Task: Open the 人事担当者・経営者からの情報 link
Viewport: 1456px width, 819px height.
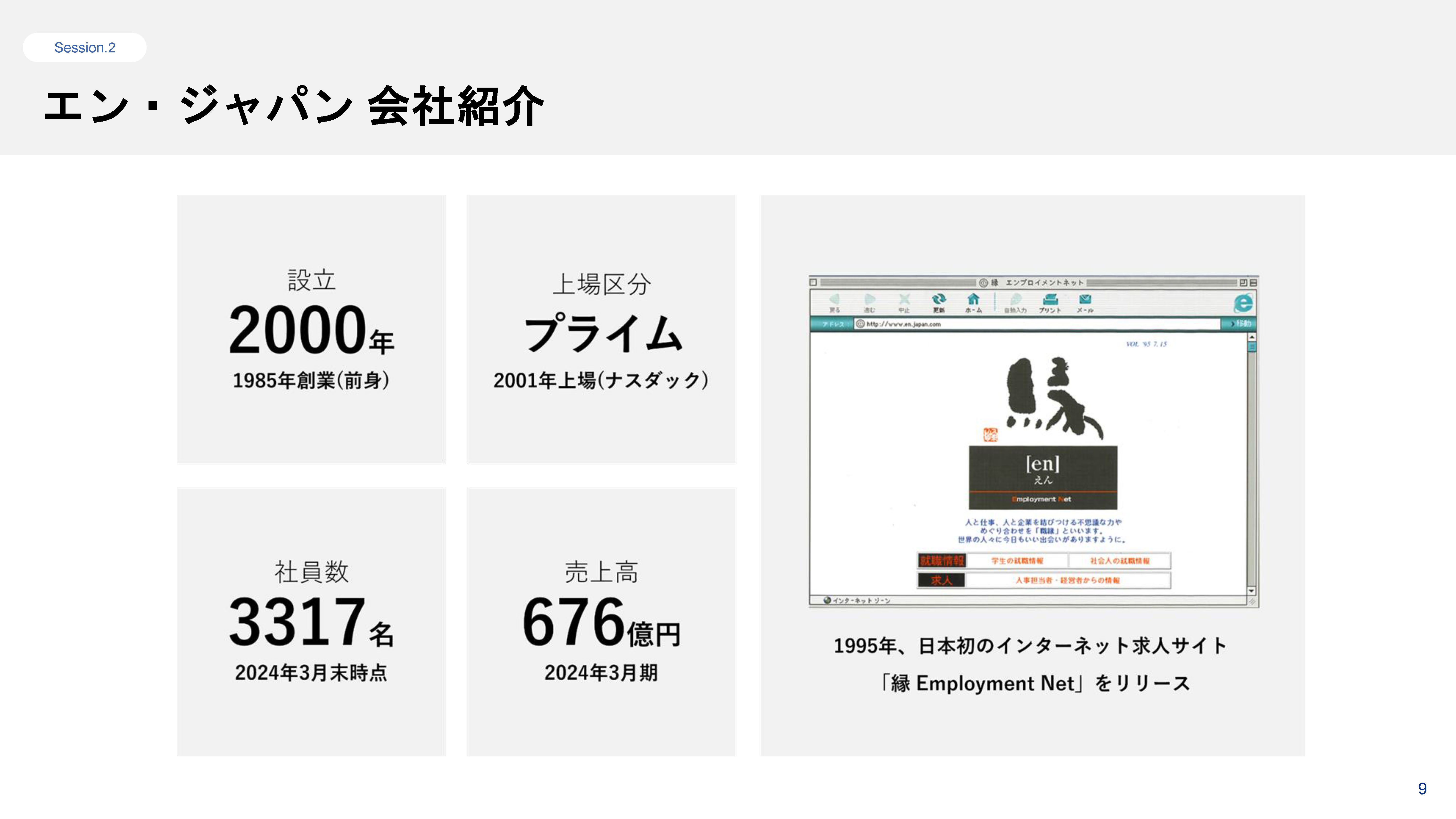Action: 1067,580
